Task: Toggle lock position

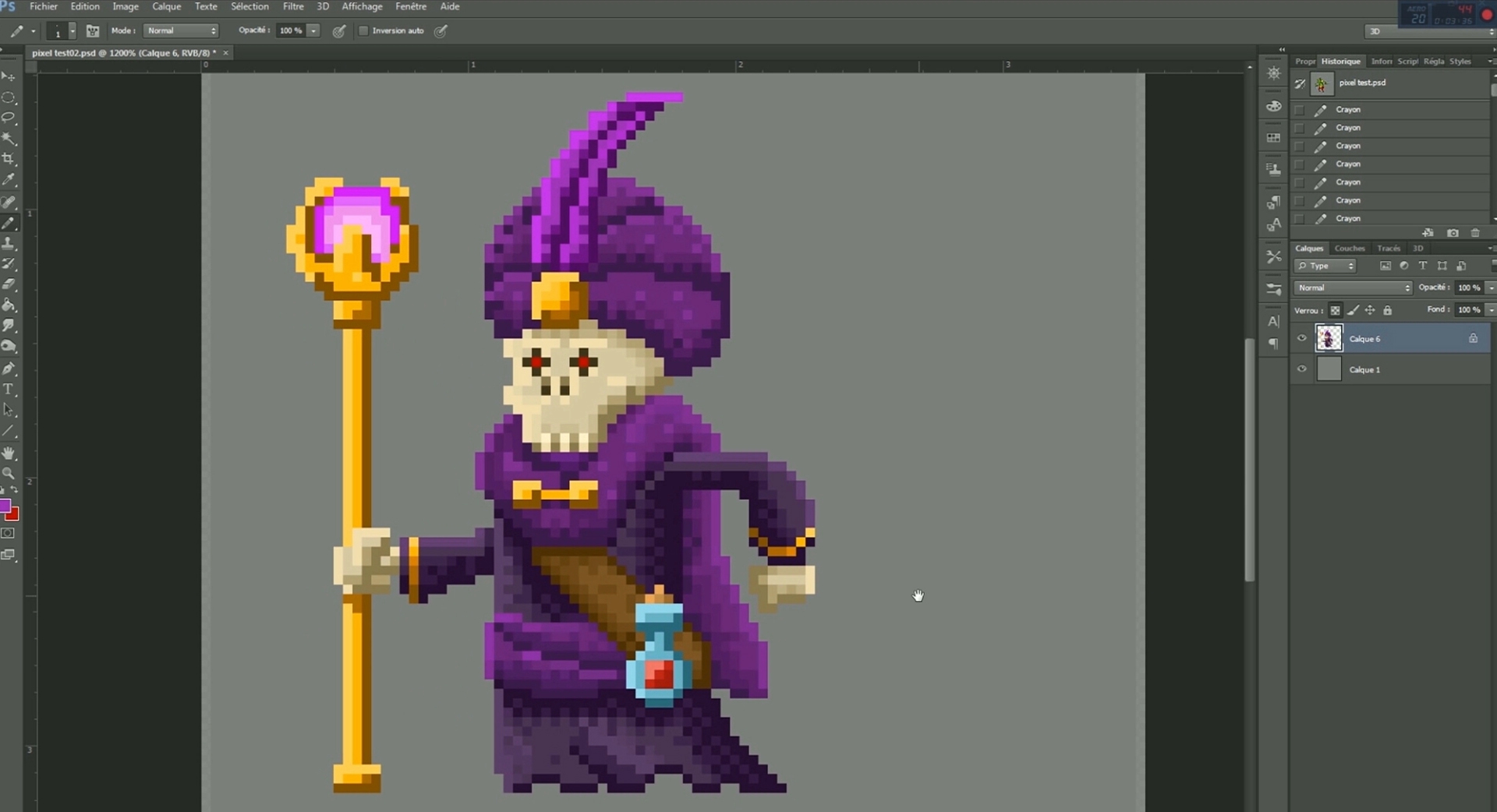Action: [1370, 310]
